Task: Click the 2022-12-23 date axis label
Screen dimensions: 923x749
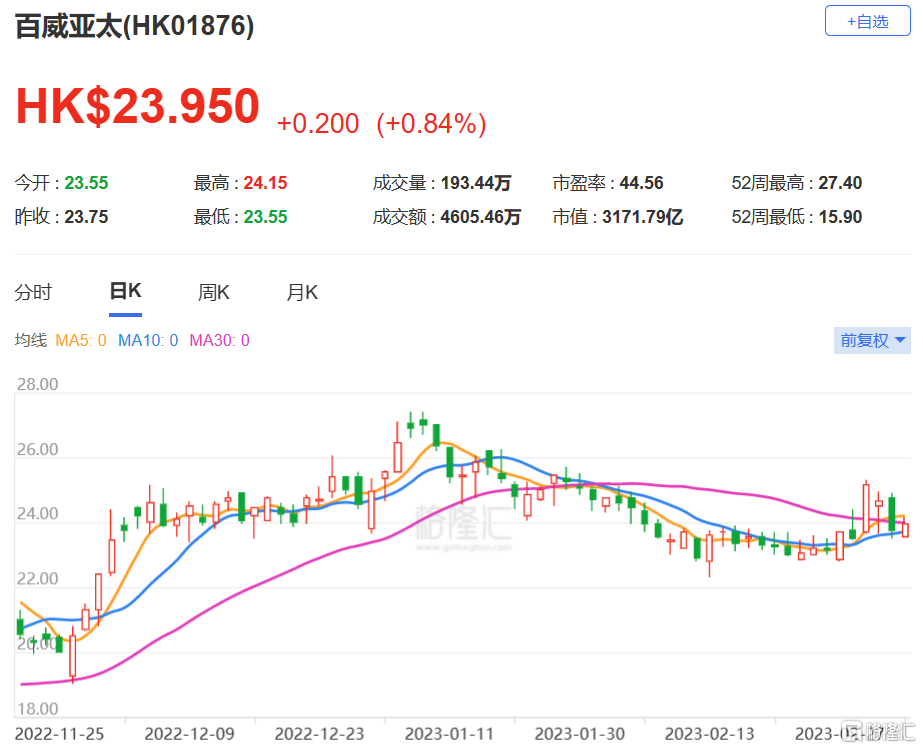Action: 320,734
